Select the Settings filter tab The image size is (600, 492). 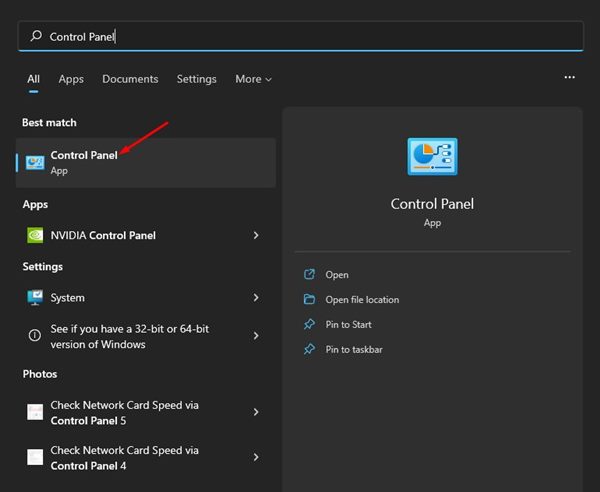coord(196,79)
